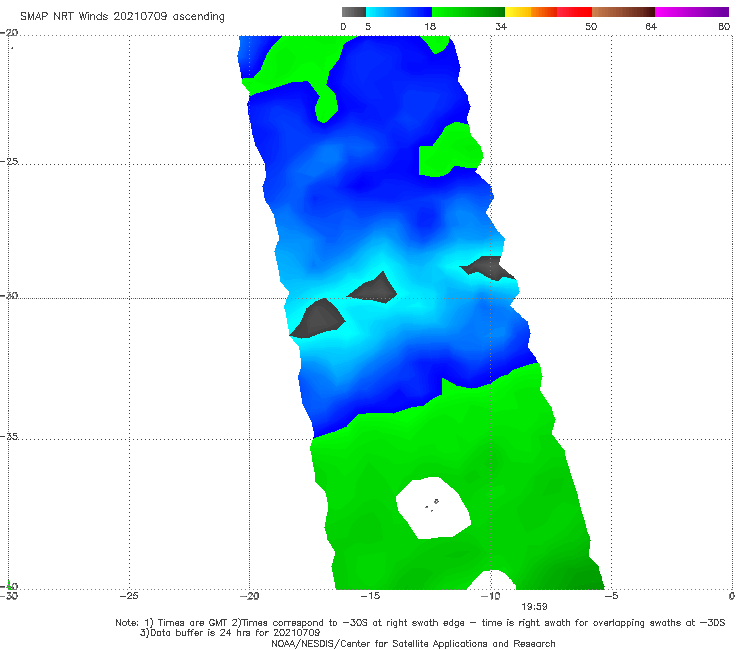Select the gray 0–5 segment of the color bar
The image size is (740, 650).
(x=354, y=12)
